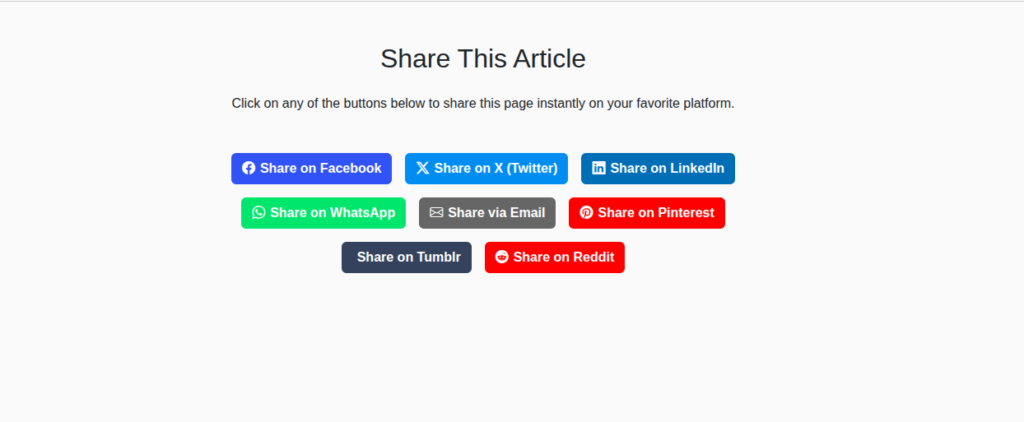Click the WhatsApp logo icon
This screenshot has width=1024, height=422.
(259, 213)
